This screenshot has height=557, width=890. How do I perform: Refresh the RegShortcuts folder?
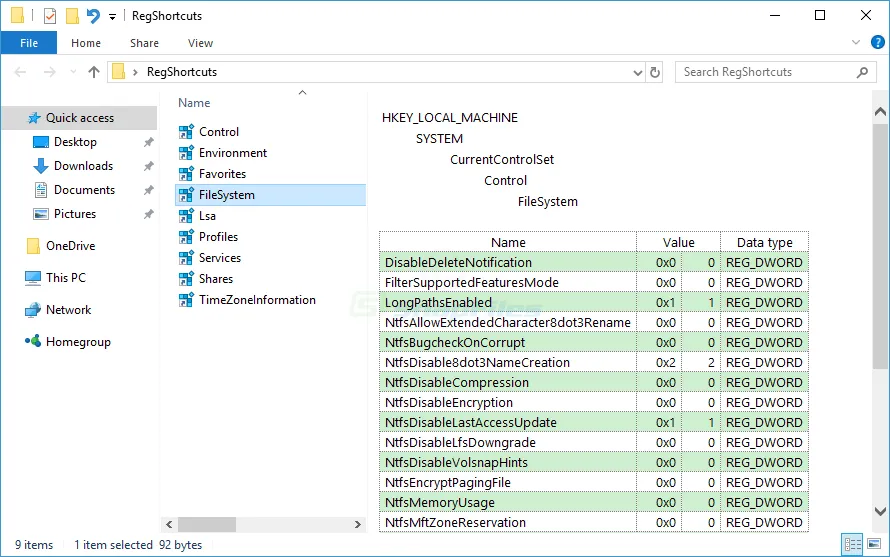(654, 73)
